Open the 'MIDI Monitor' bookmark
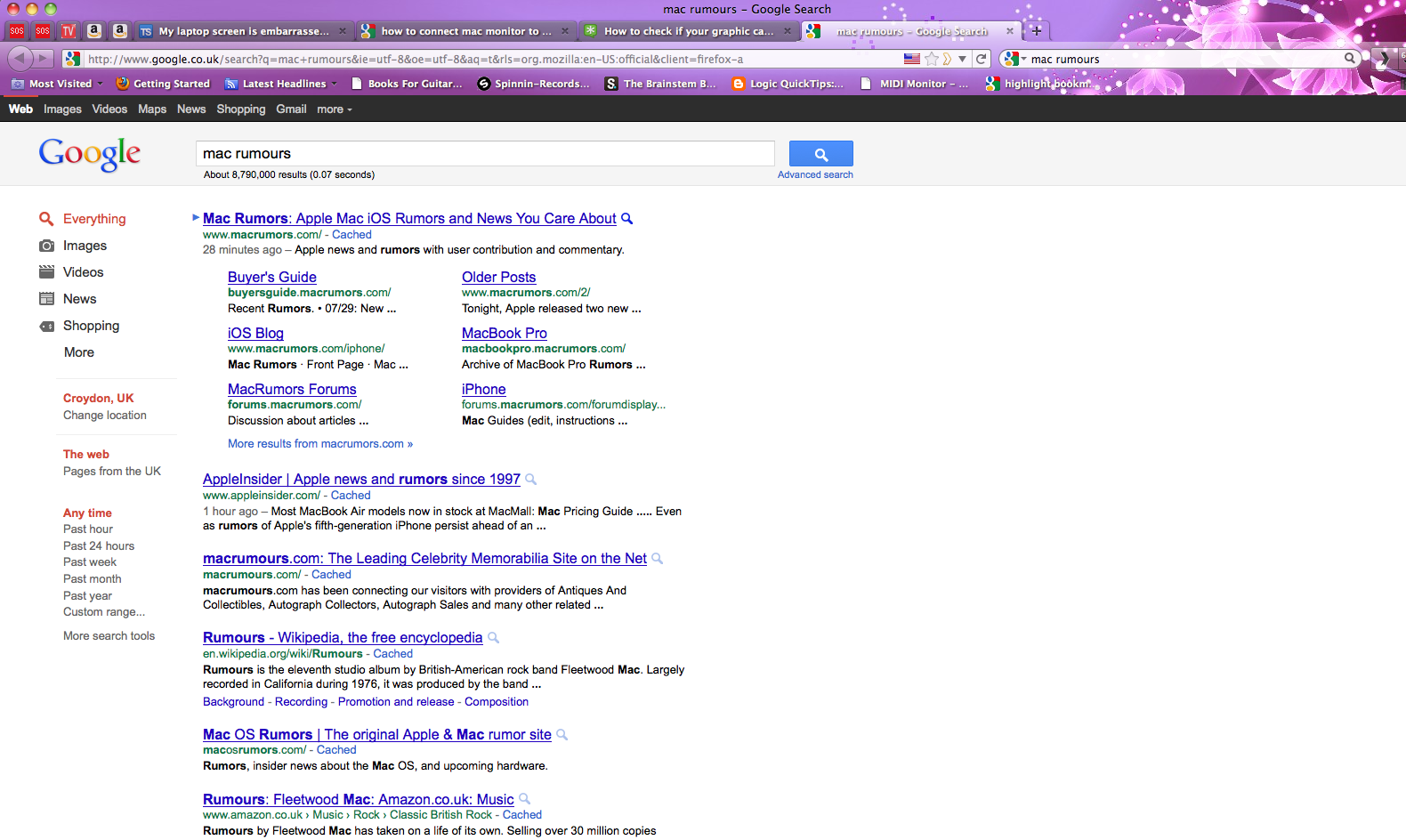This screenshot has height=840, width=1406. point(915,84)
